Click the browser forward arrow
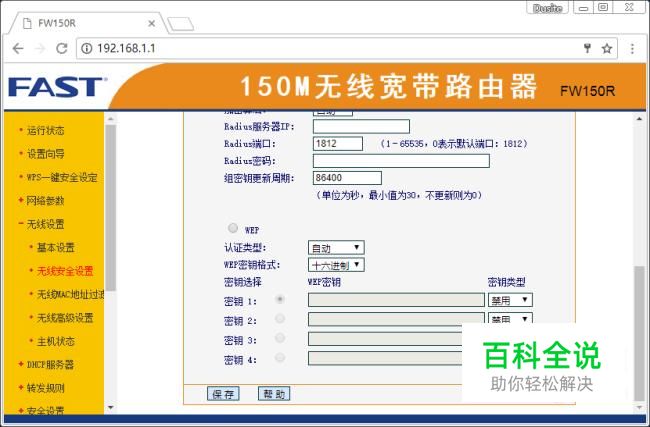 [x=40, y=49]
